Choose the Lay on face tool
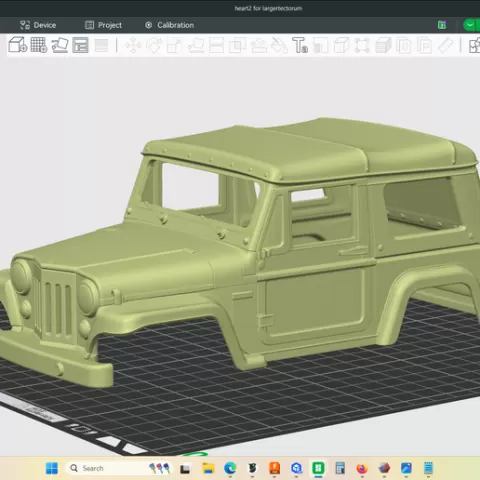This screenshot has width=480, height=480. [x=196, y=45]
